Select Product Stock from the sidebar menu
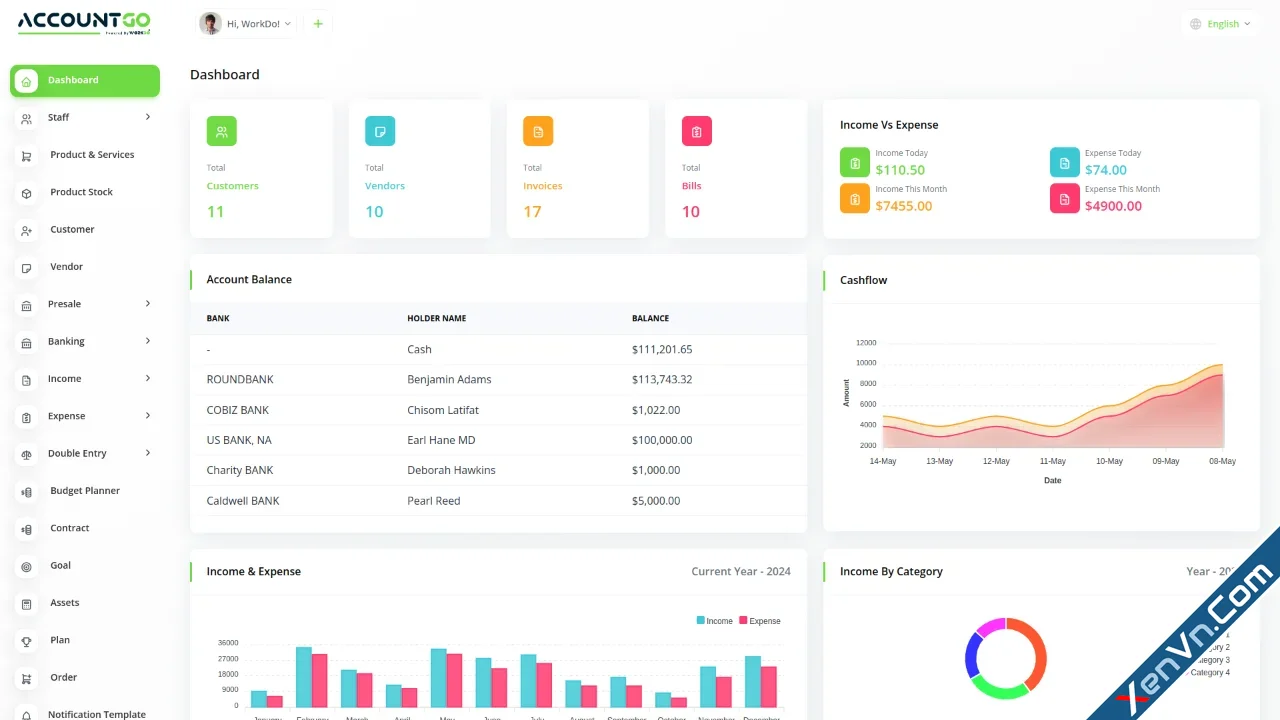Viewport: 1280px width, 720px height. (x=83, y=192)
